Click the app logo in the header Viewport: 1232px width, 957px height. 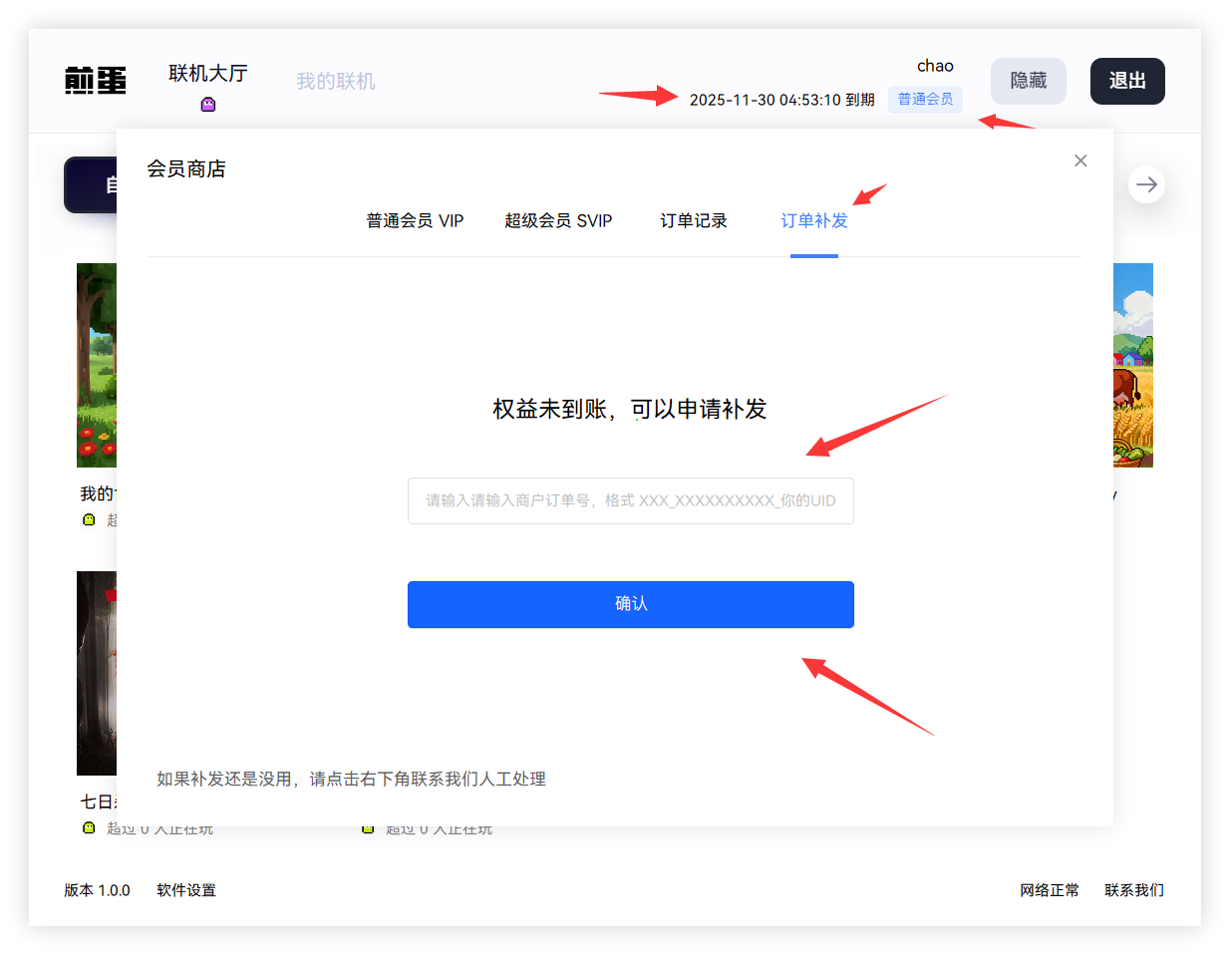(x=96, y=81)
